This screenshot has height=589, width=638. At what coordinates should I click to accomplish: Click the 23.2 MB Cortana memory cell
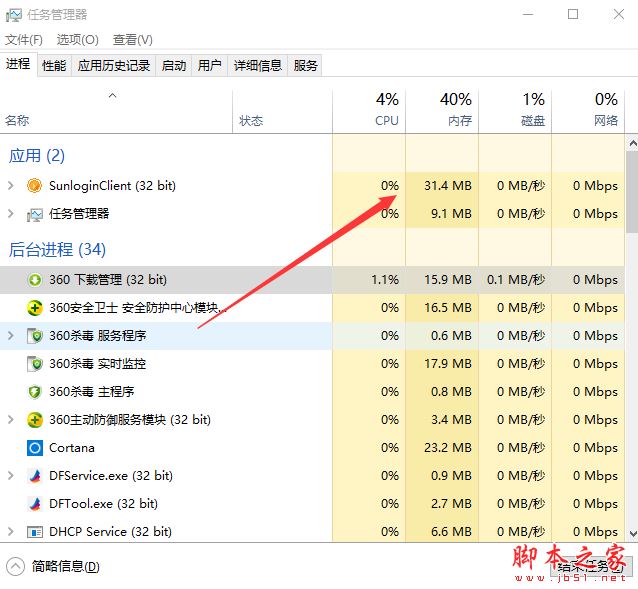448,448
